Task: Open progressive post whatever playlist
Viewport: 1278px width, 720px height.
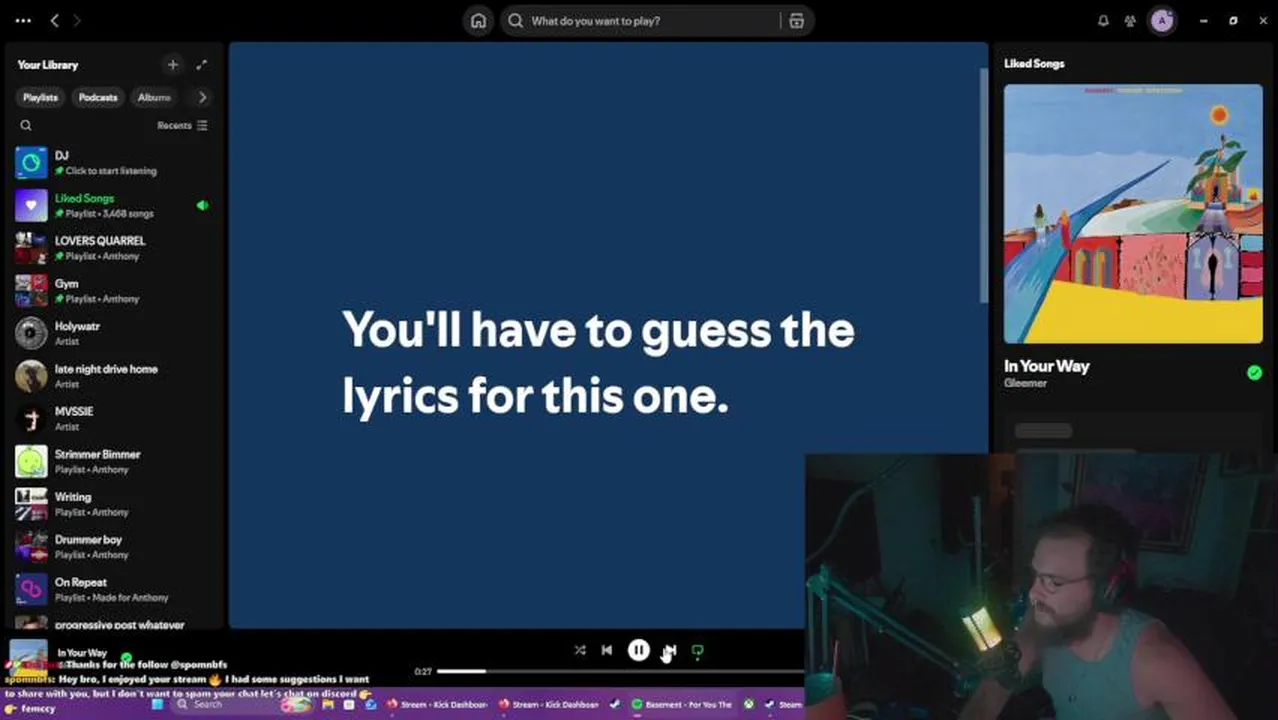Action: [112, 624]
